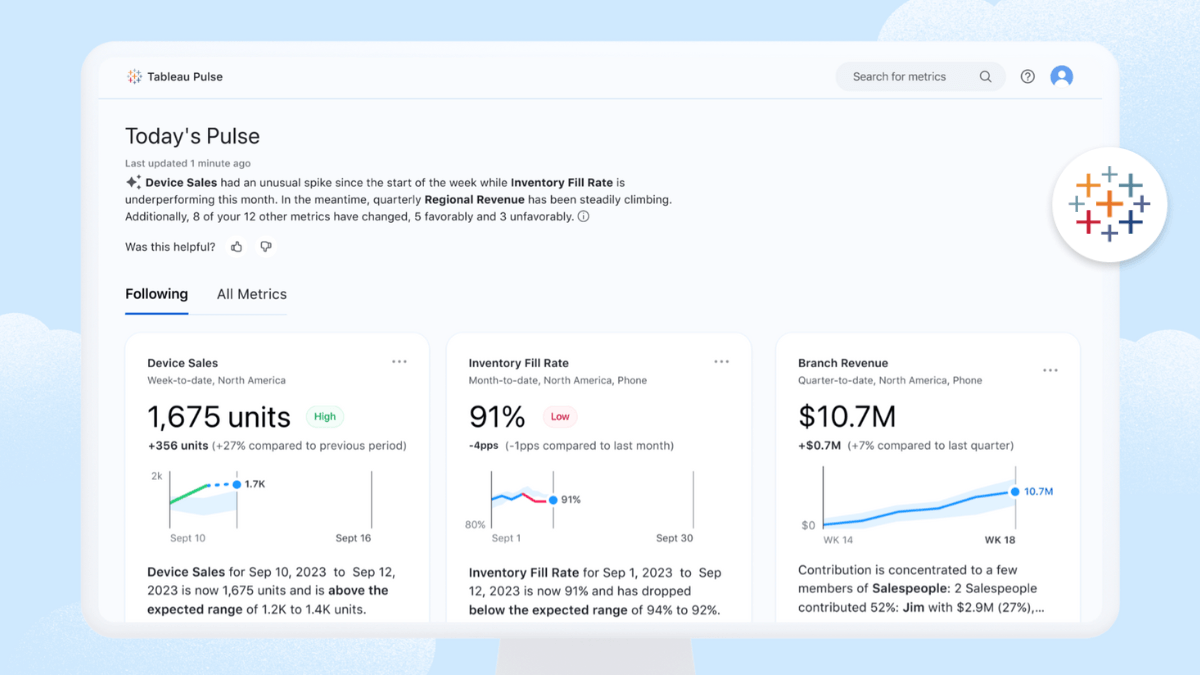Click the info icon after the summary text
The image size is (1200, 675).
[582, 216]
